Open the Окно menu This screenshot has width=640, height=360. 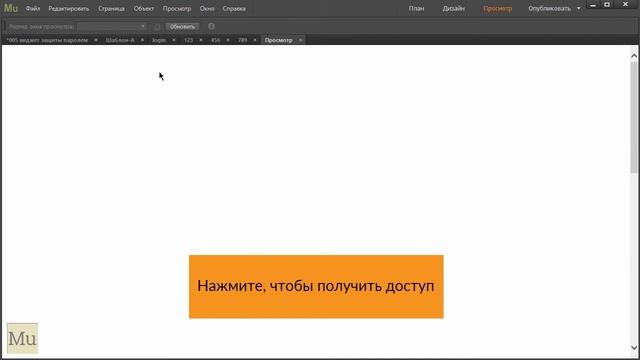point(207,9)
